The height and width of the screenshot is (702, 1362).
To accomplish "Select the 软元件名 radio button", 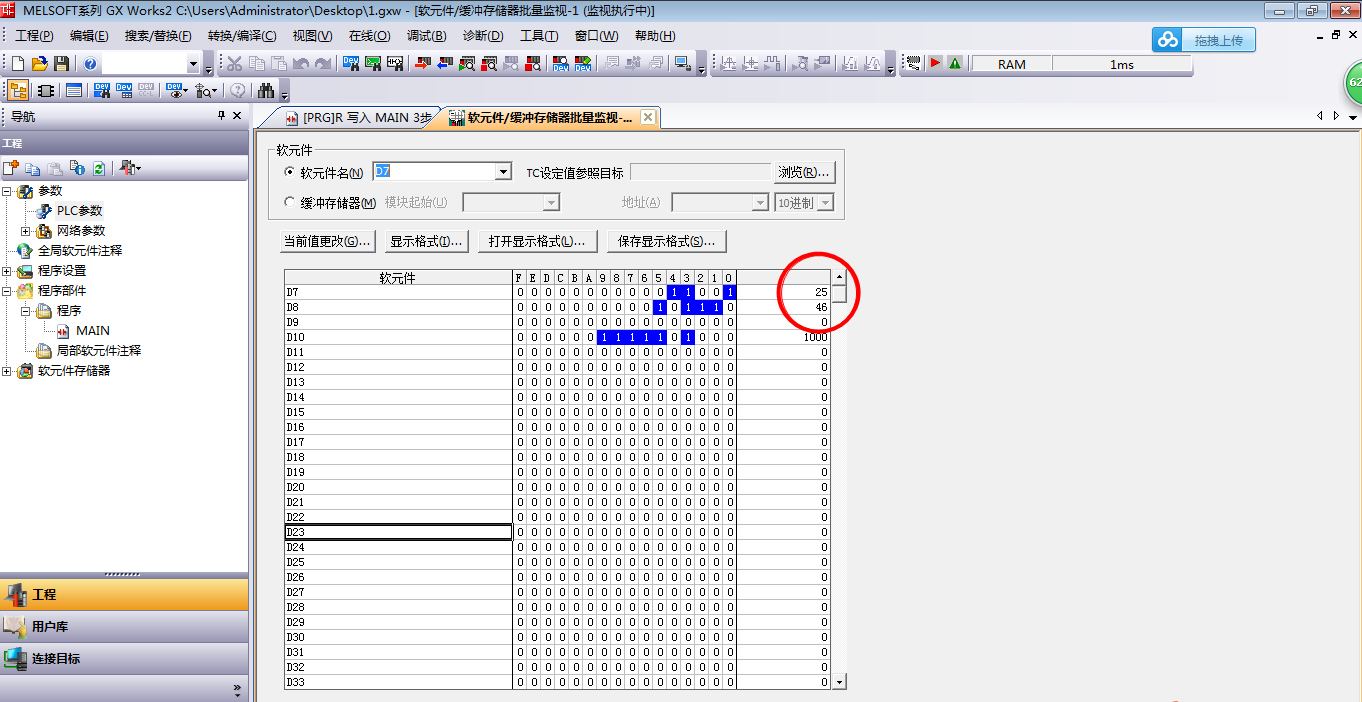I will click(290, 172).
